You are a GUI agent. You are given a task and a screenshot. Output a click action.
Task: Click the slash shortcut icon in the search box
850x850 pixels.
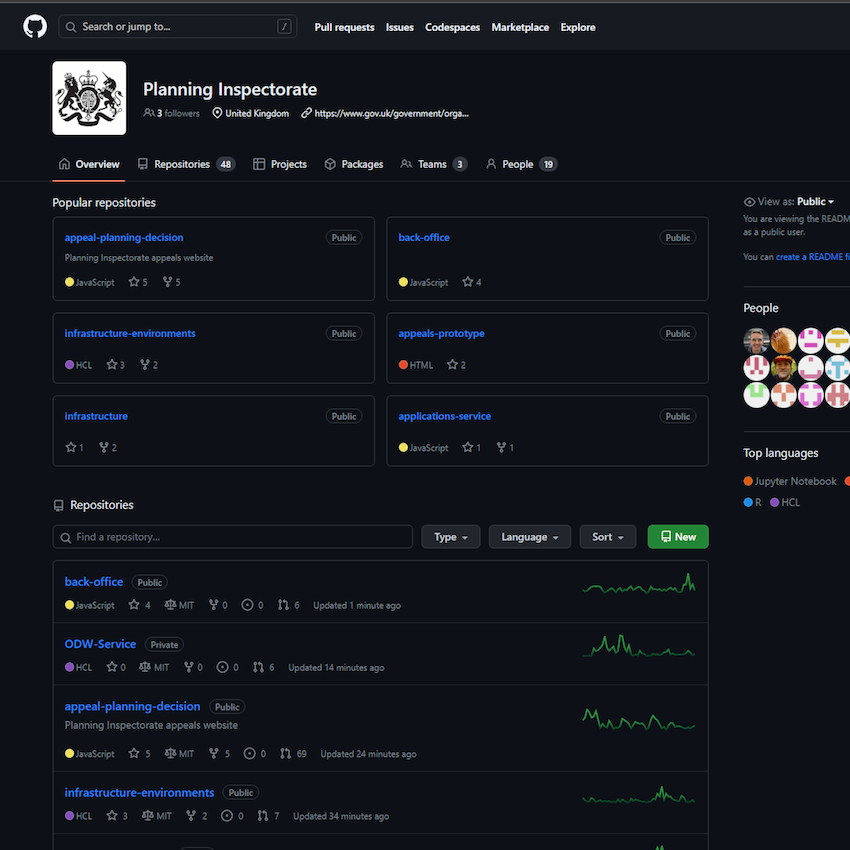[284, 27]
